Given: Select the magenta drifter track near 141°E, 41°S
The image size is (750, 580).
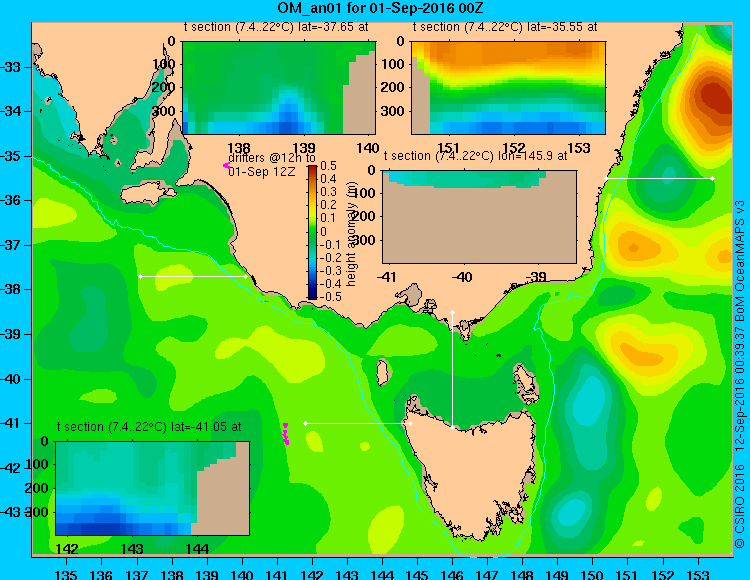Looking at the screenshot, I should click(x=286, y=434).
